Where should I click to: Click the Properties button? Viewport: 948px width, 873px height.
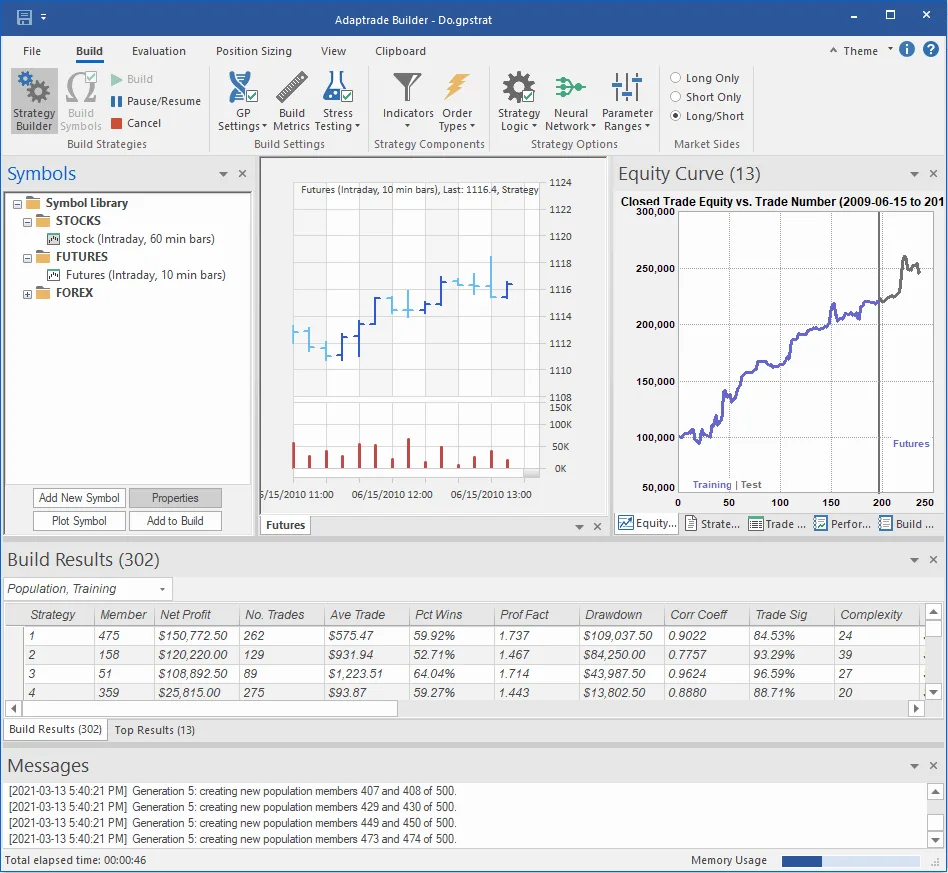[x=175, y=498]
